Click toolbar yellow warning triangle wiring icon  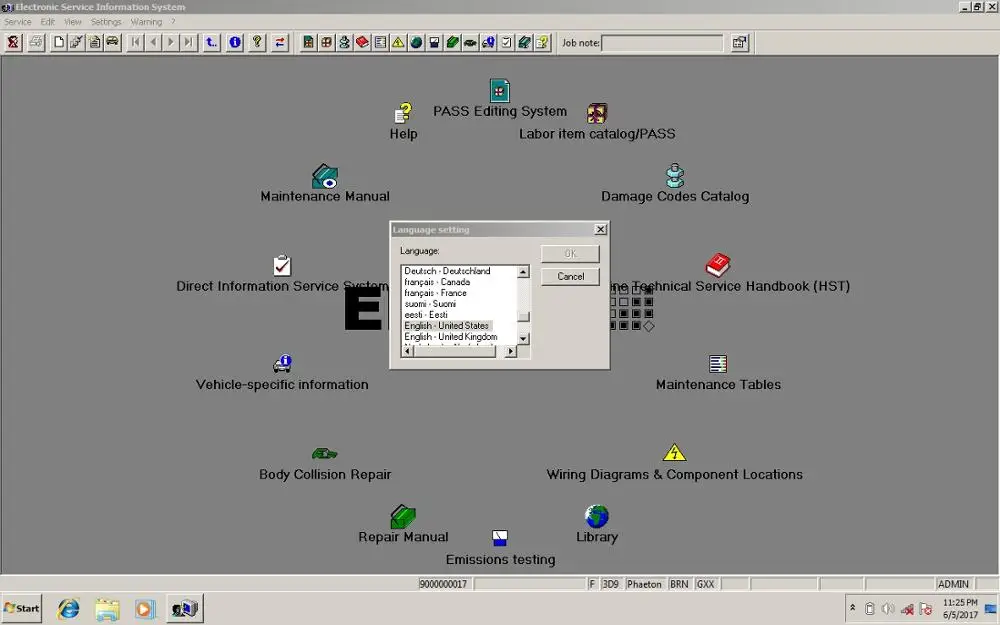tap(398, 43)
